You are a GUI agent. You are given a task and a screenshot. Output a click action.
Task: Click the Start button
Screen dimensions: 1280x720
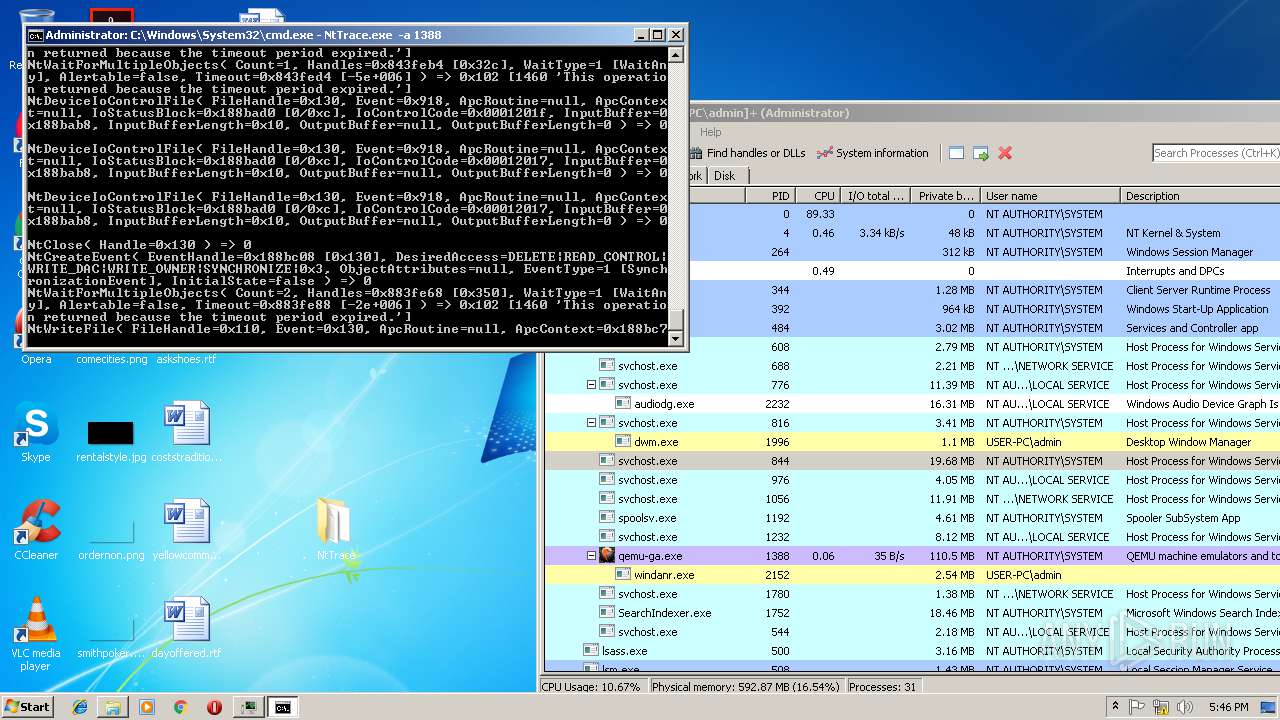(28, 707)
